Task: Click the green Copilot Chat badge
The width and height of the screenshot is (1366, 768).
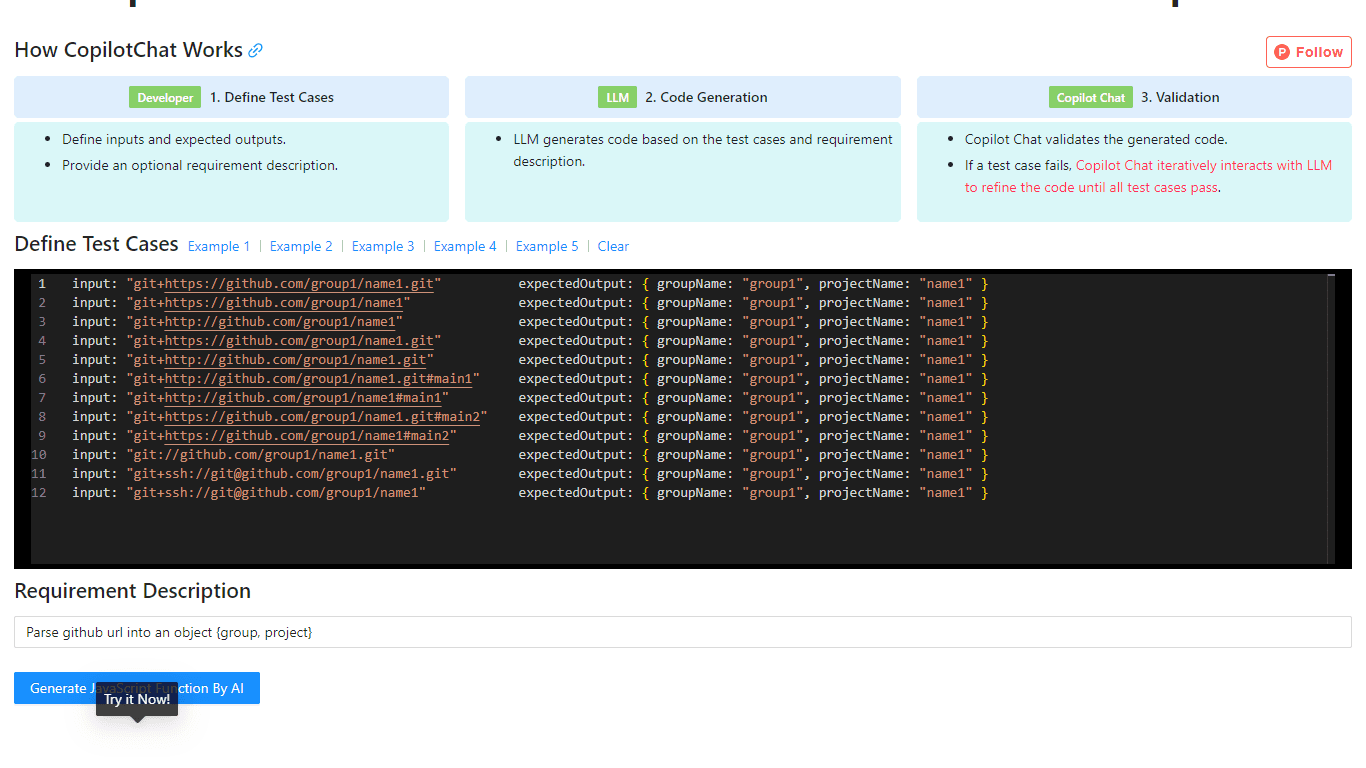Action: point(1091,97)
